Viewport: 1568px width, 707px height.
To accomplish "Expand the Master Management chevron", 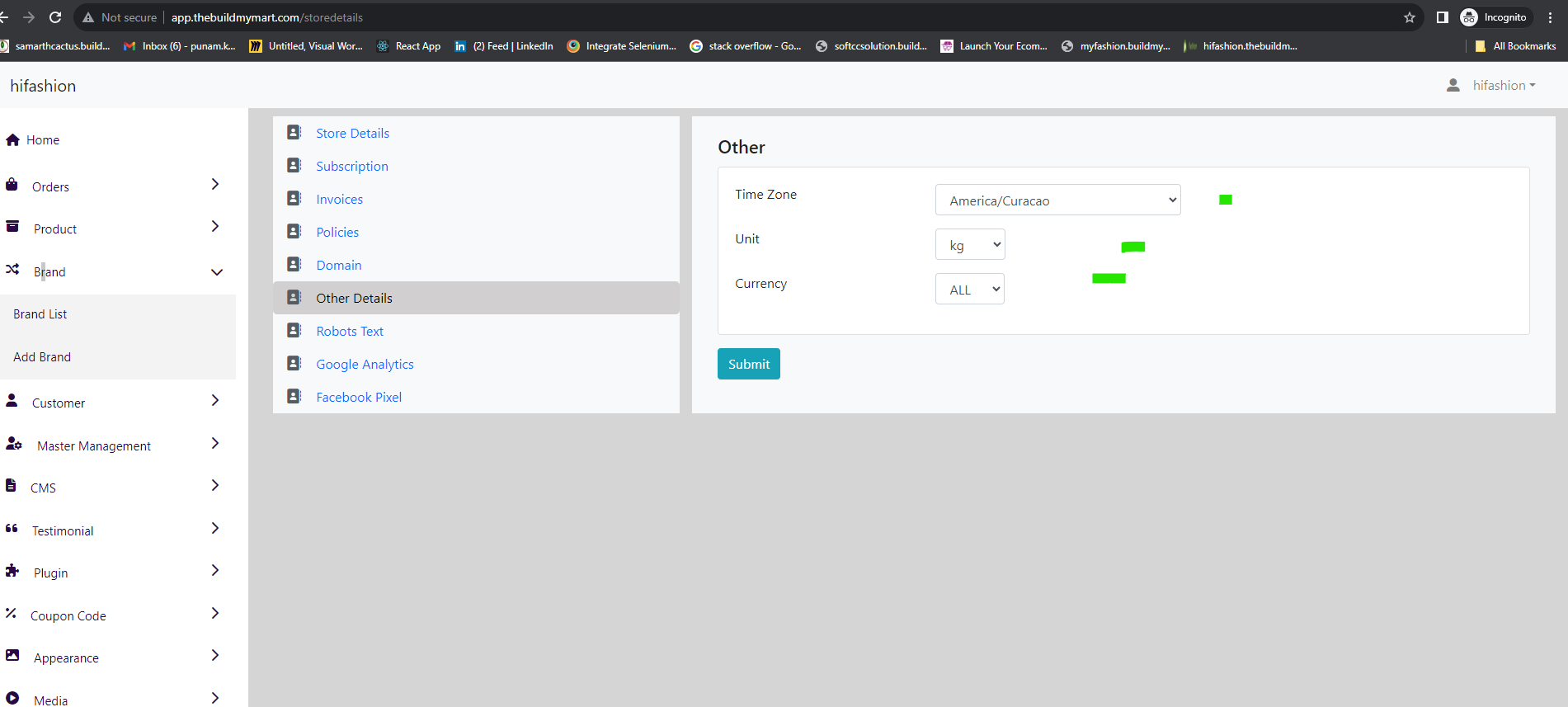I will click(x=215, y=443).
